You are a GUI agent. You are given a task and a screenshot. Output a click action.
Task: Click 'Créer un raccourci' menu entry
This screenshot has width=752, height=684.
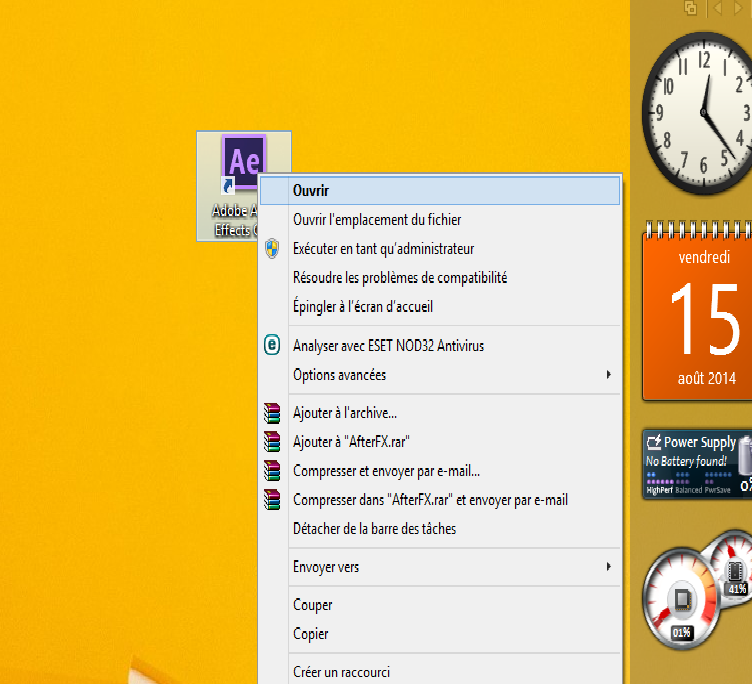click(341, 672)
